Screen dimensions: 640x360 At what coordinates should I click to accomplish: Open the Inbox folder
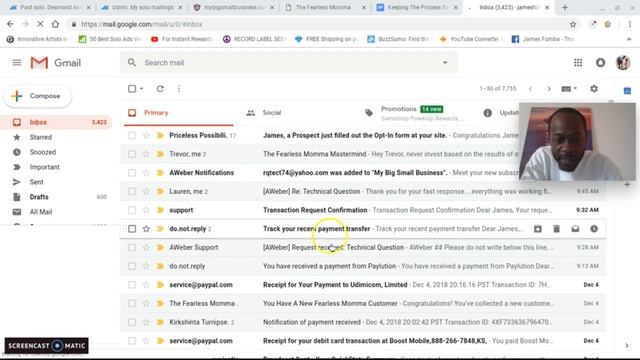(57, 122)
